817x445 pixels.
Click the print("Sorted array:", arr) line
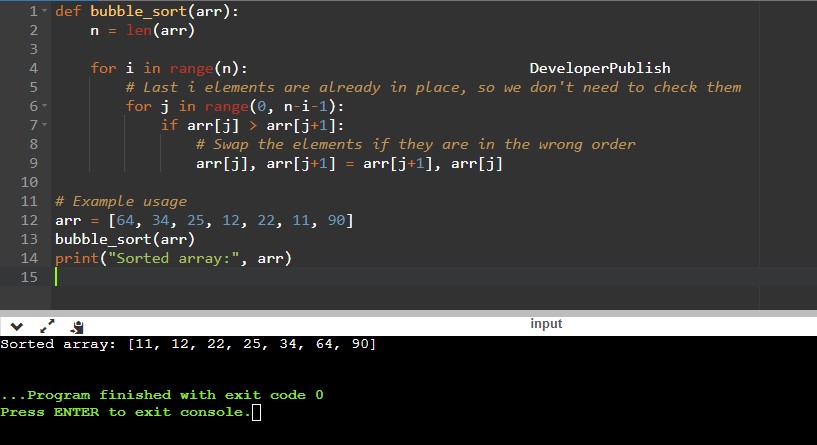point(174,258)
